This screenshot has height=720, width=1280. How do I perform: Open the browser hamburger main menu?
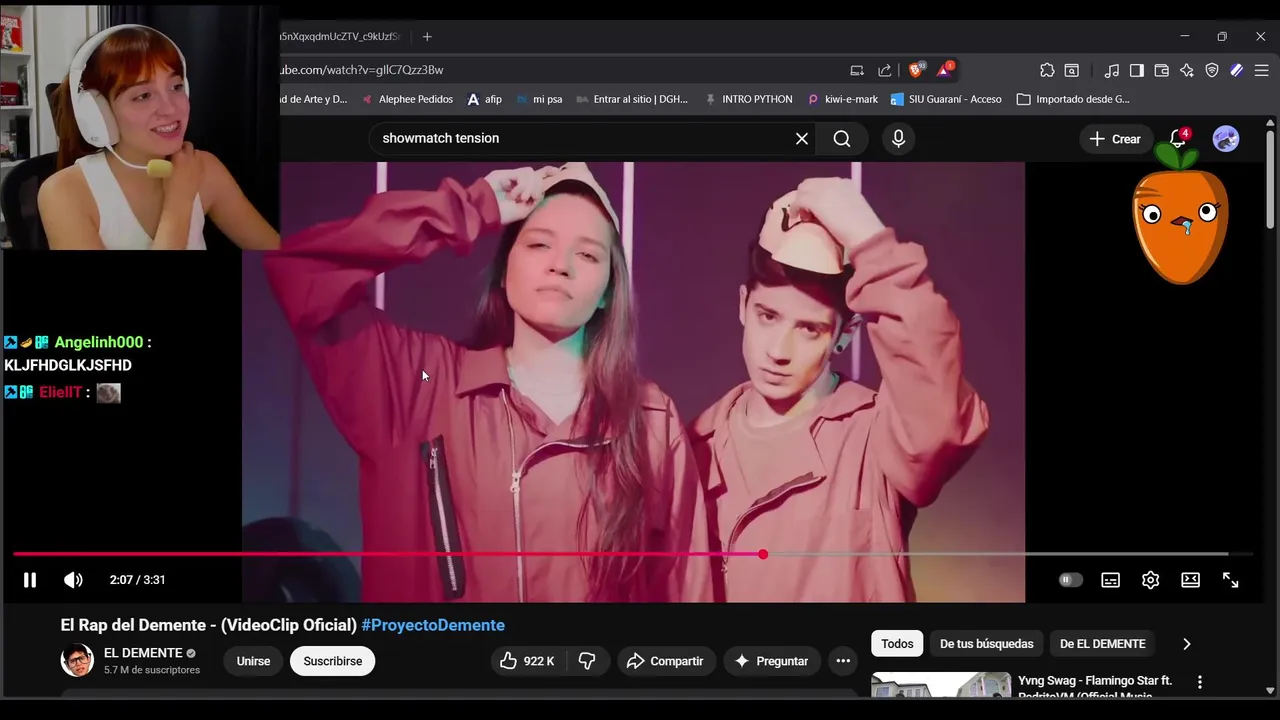coord(1262,70)
